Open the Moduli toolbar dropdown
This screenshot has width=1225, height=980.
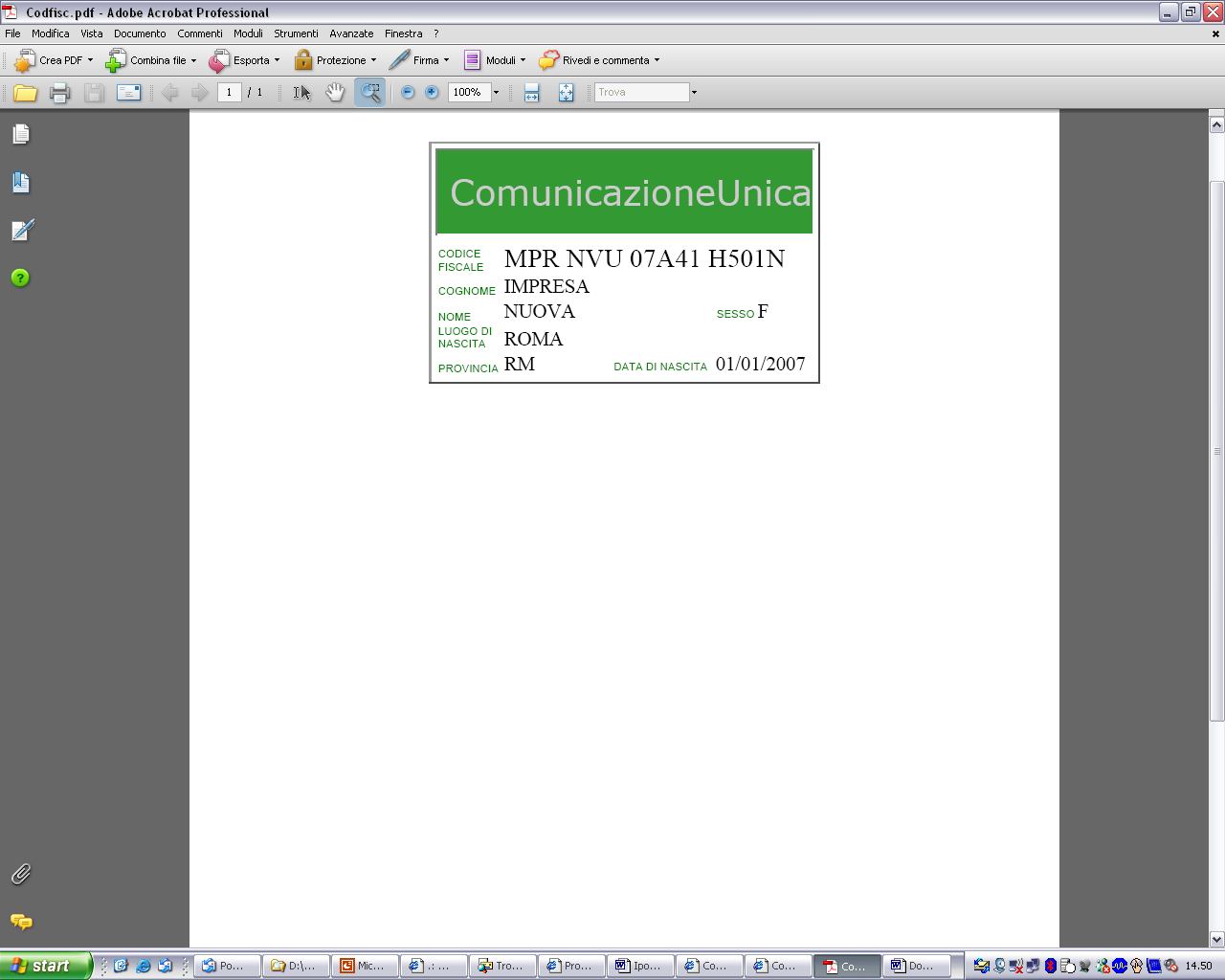pyautogui.click(x=494, y=60)
